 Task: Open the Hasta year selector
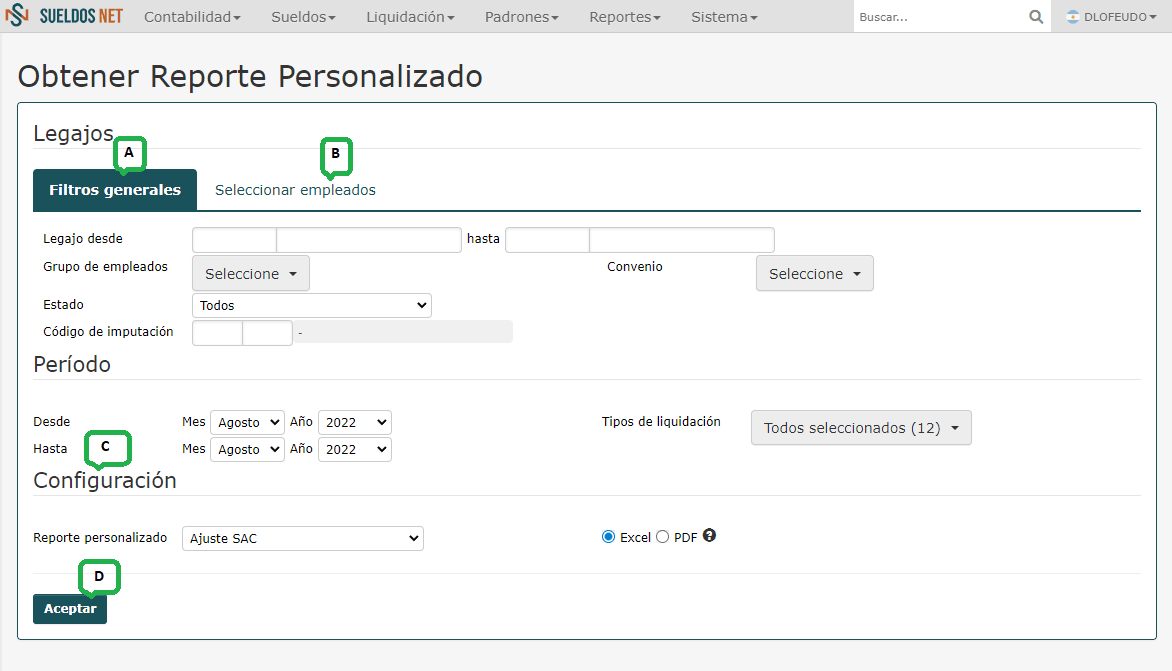[354, 450]
